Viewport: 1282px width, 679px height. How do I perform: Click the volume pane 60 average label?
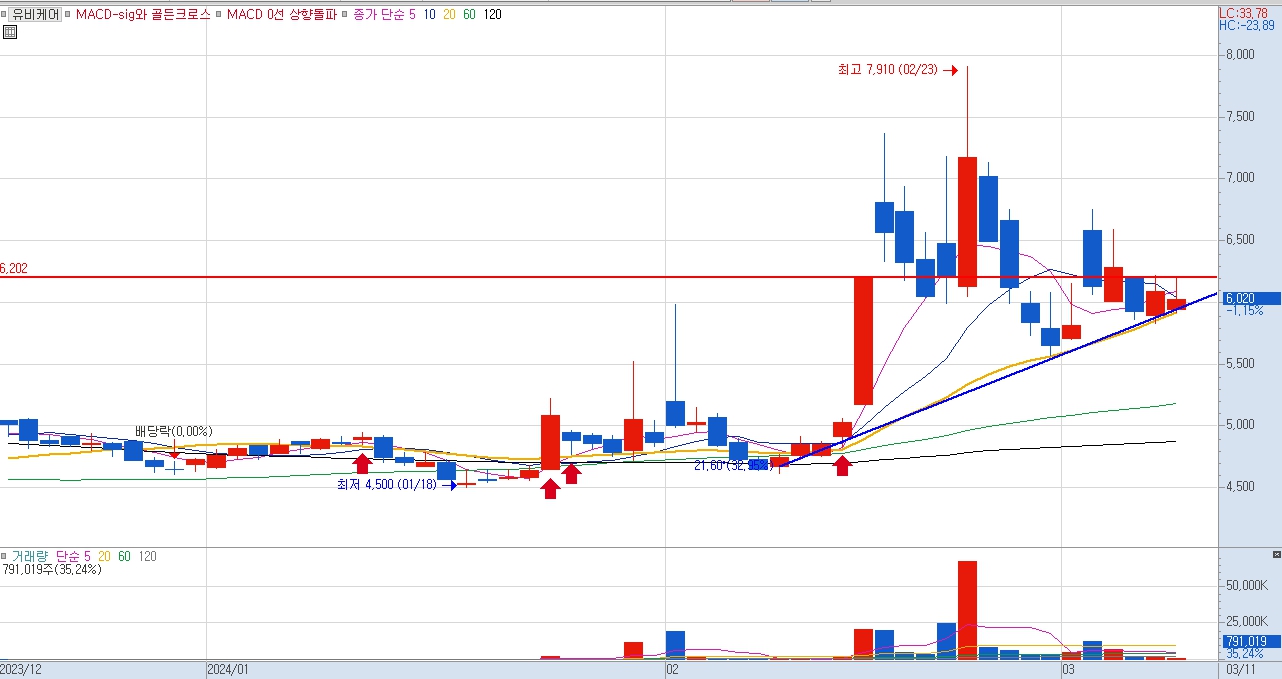click(x=125, y=556)
